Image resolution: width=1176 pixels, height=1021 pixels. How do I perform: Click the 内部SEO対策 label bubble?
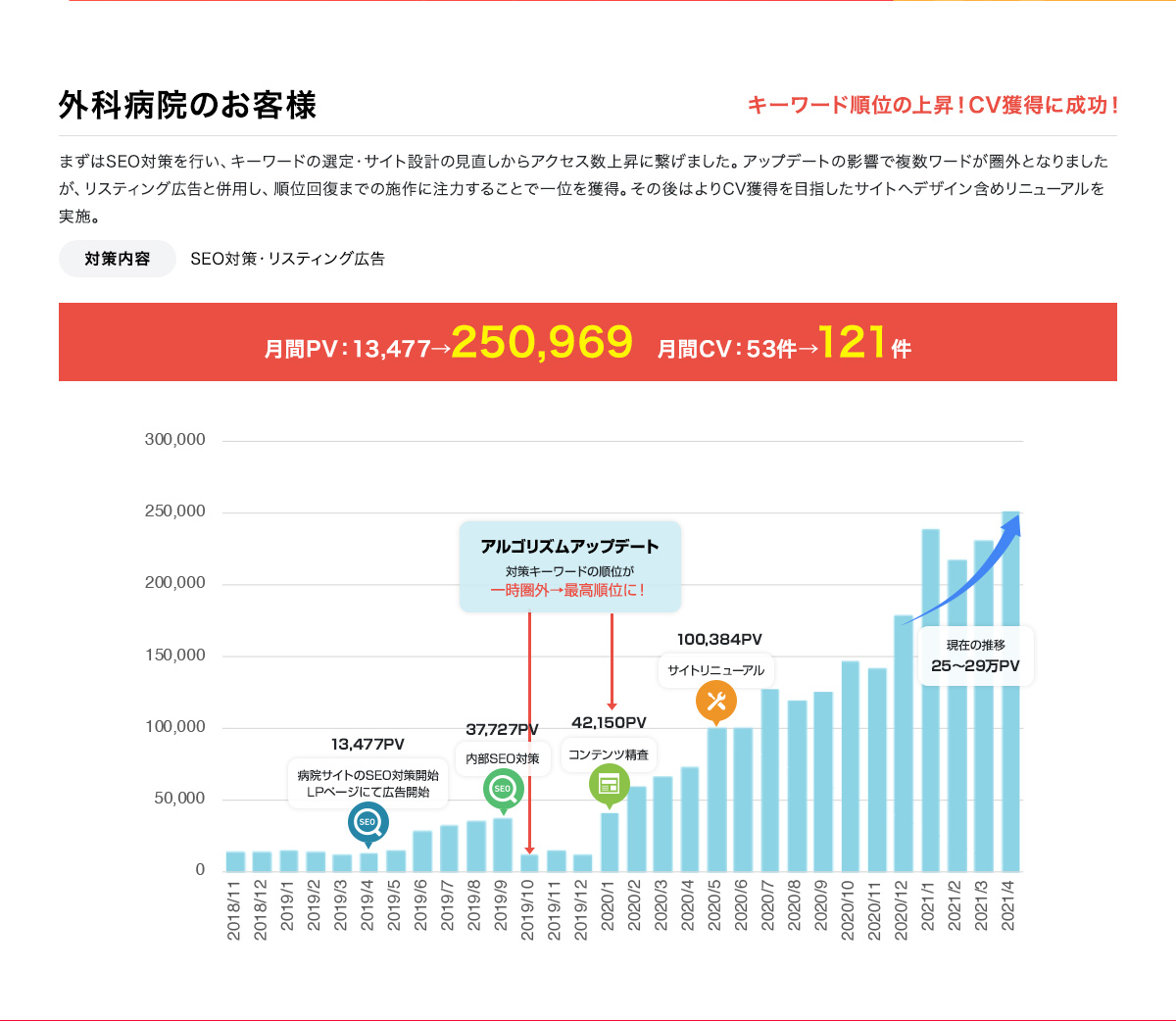point(503,758)
